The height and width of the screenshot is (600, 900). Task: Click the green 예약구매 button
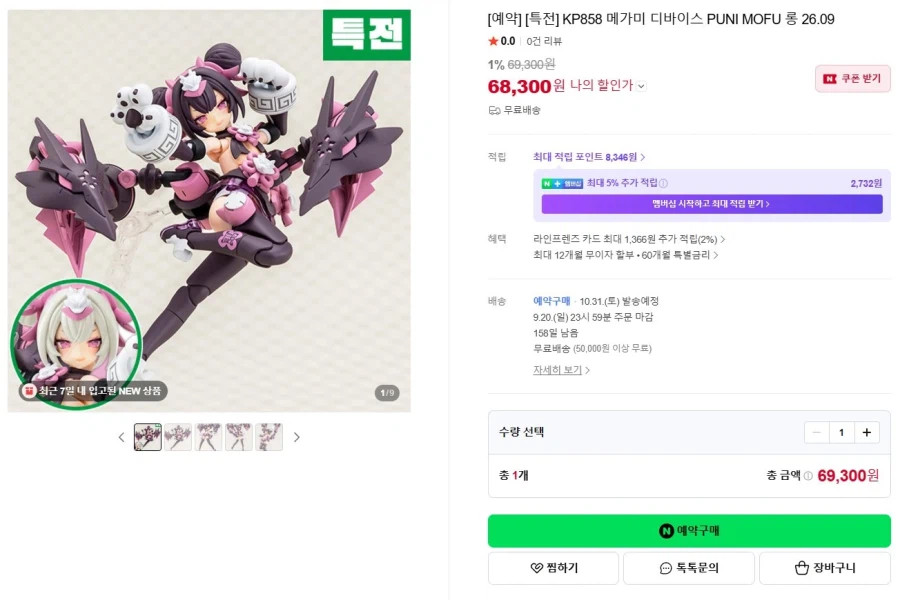point(689,531)
